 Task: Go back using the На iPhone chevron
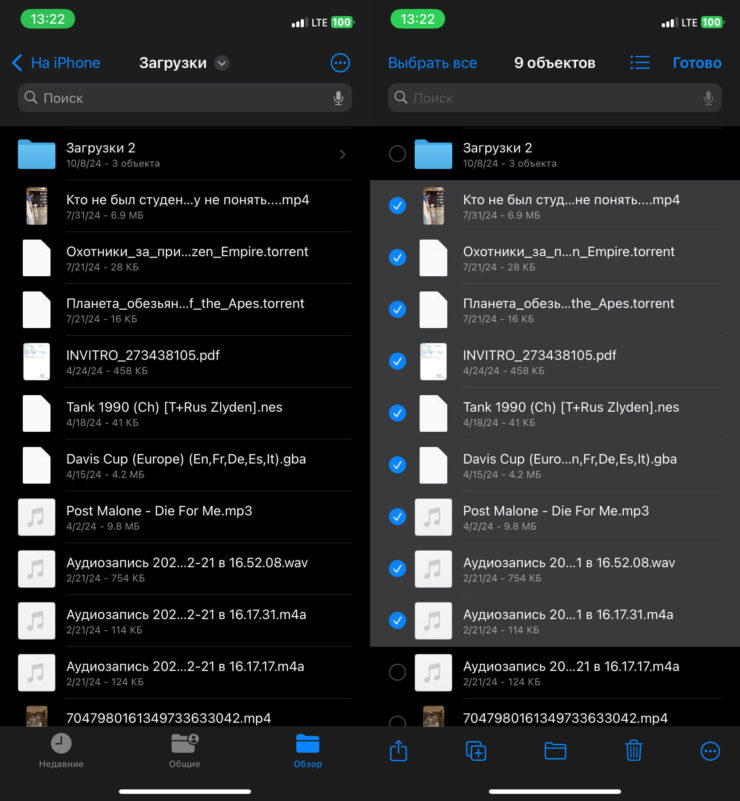click(x=17, y=63)
